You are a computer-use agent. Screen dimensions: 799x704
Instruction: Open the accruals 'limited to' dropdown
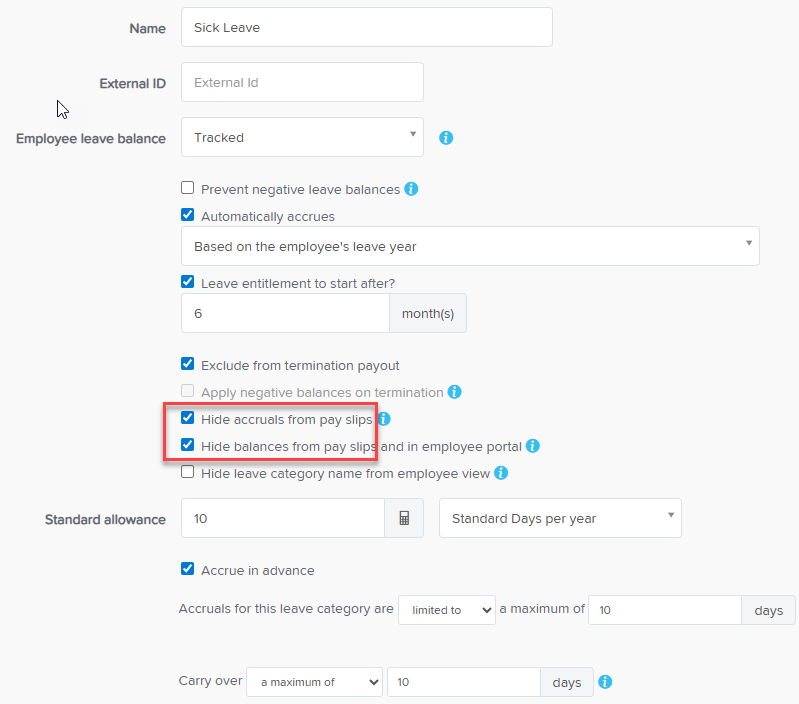446,610
